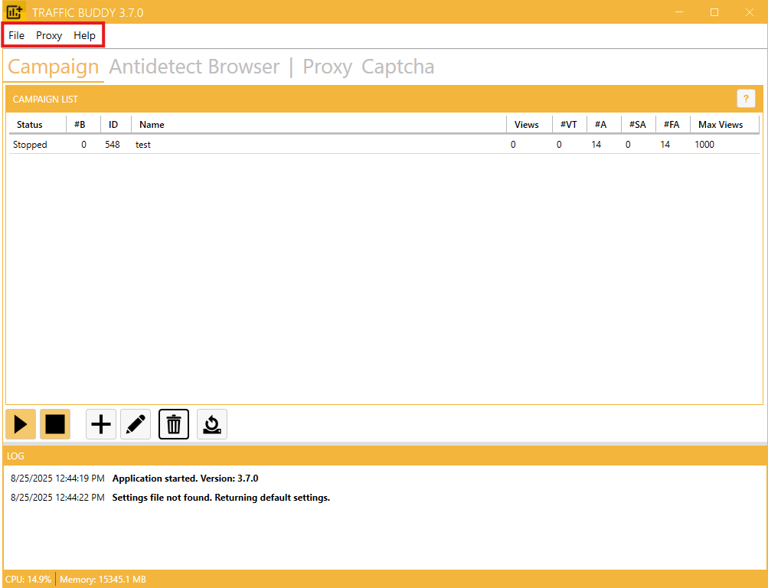768x588 pixels.
Task: Go to the Proxy tab
Action: pyautogui.click(x=327, y=67)
